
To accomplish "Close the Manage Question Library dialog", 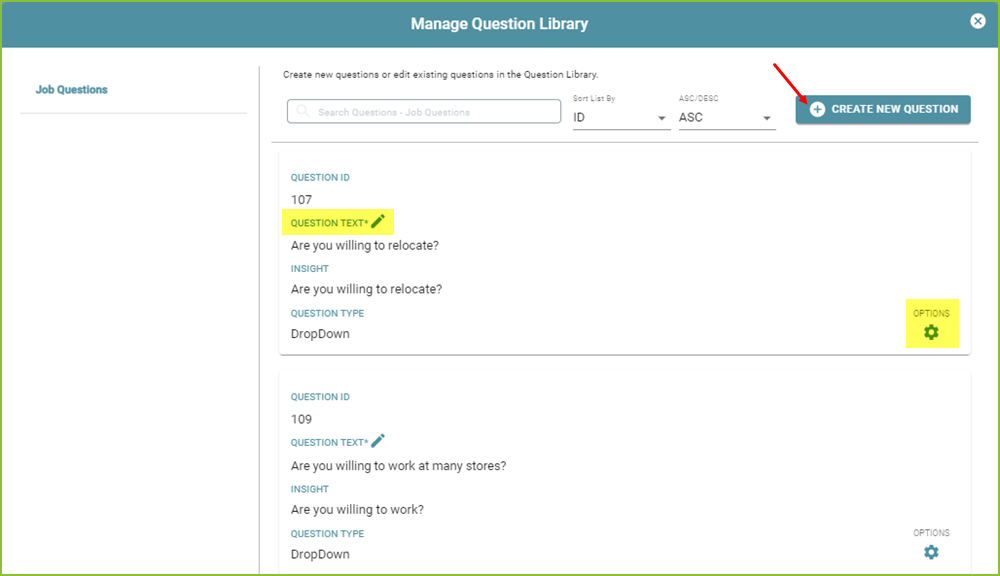I will click(978, 21).
